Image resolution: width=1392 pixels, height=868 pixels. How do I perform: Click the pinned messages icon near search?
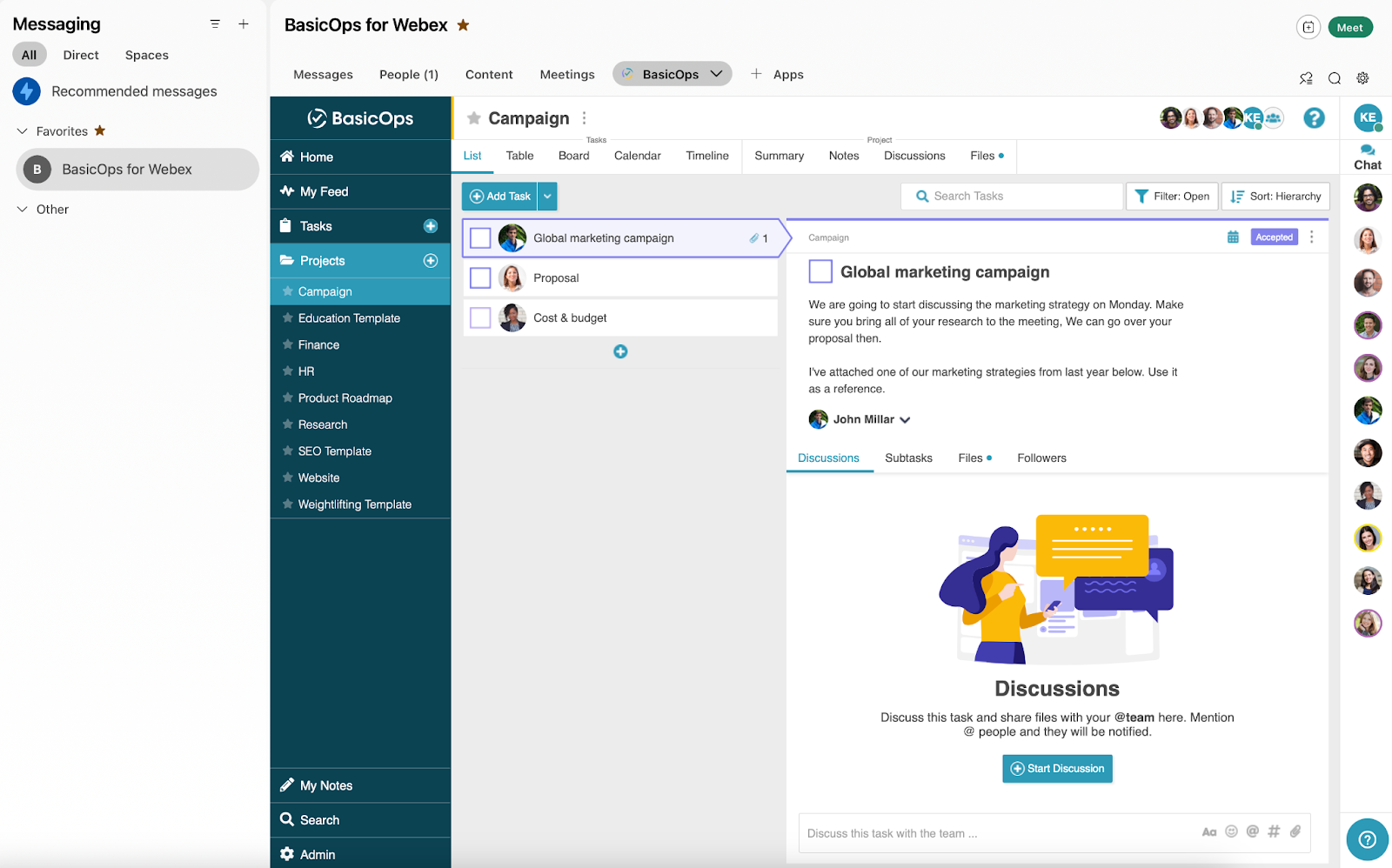coord(1306,78)
